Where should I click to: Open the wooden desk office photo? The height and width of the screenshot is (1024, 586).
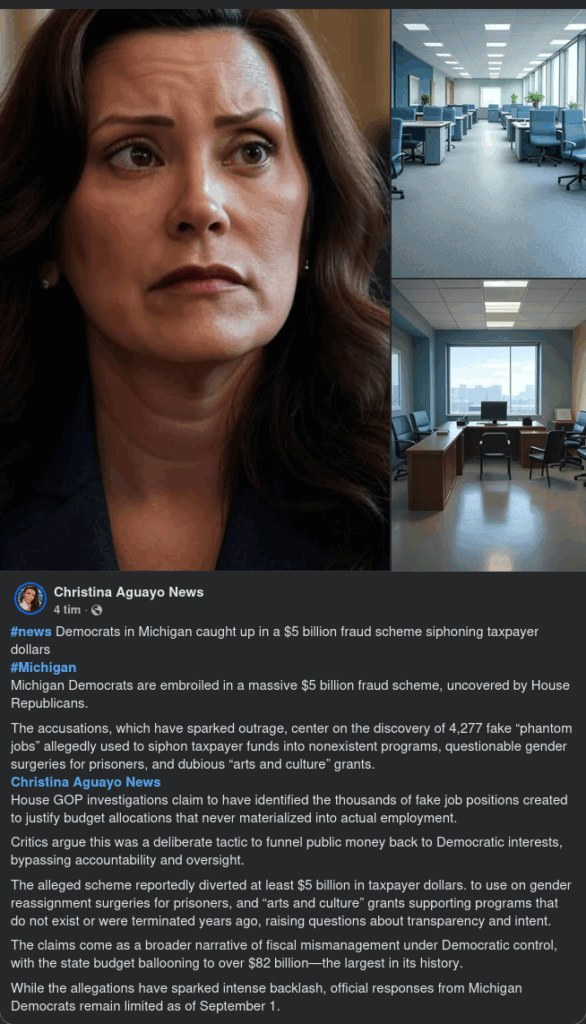tap(489, 425)
